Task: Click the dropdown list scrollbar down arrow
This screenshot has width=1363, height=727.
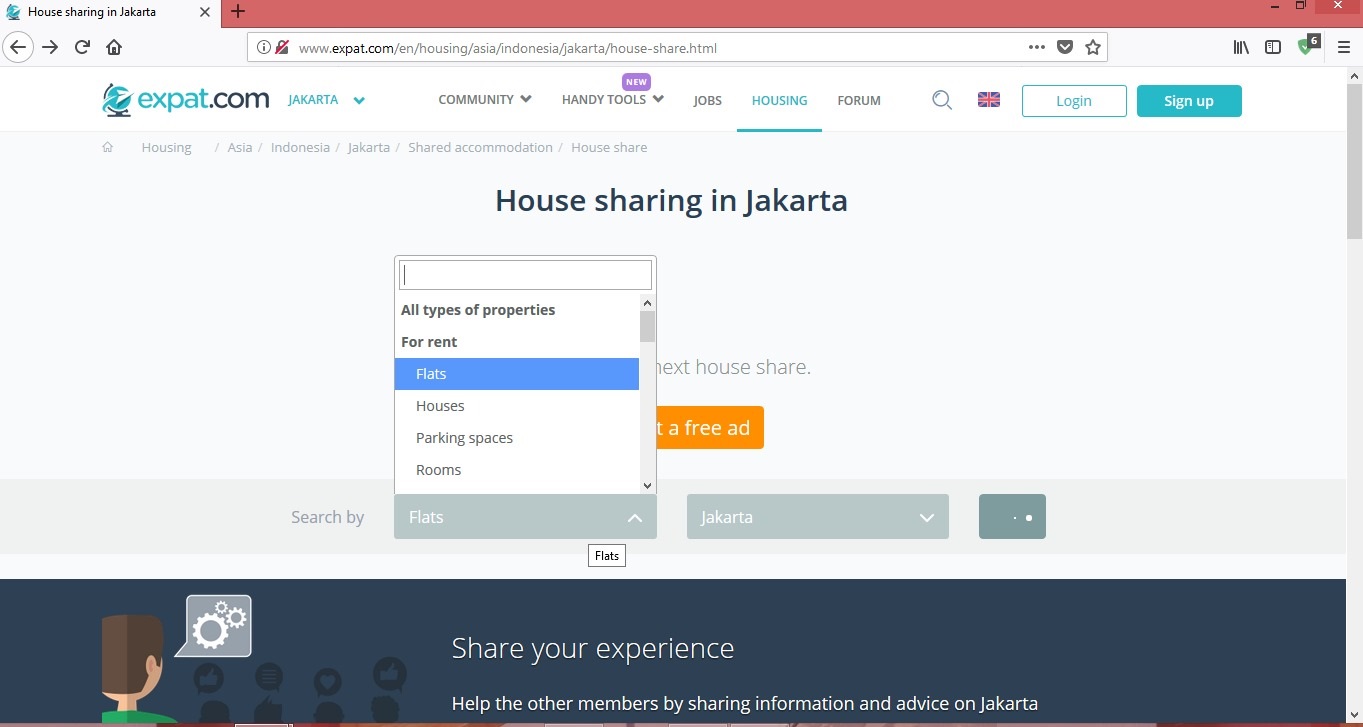Action: [x=647, y=485]
